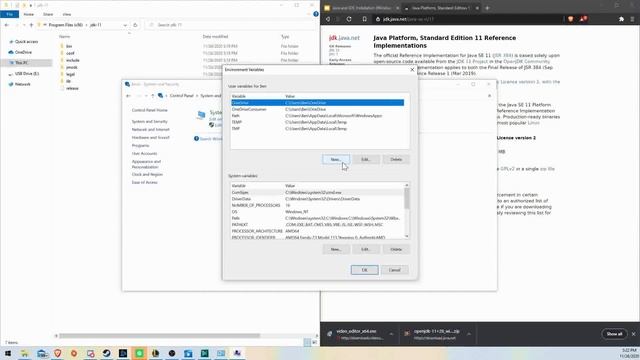Screen dimensions: 640x360
Task: Confirm Environment Variables dialog with OK
Action: (x=364, y=270)
